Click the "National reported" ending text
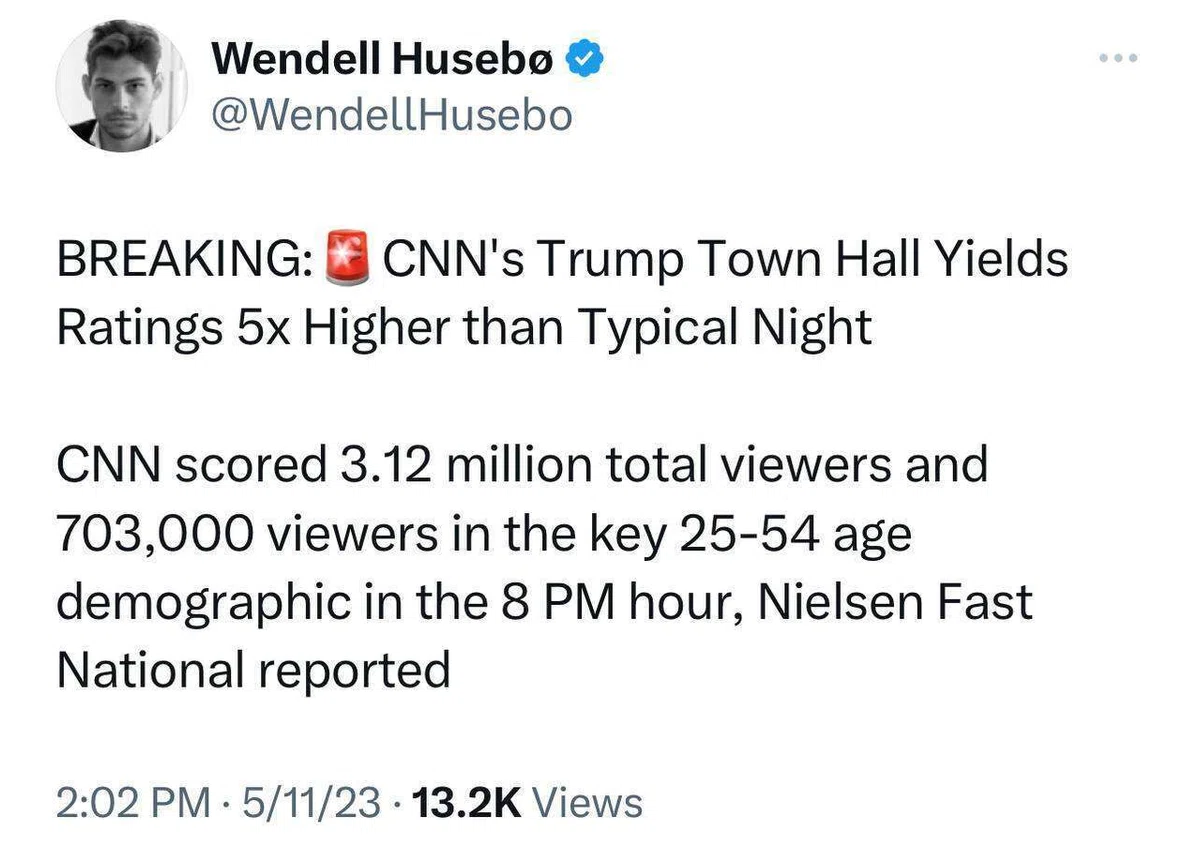 [253, 670]
